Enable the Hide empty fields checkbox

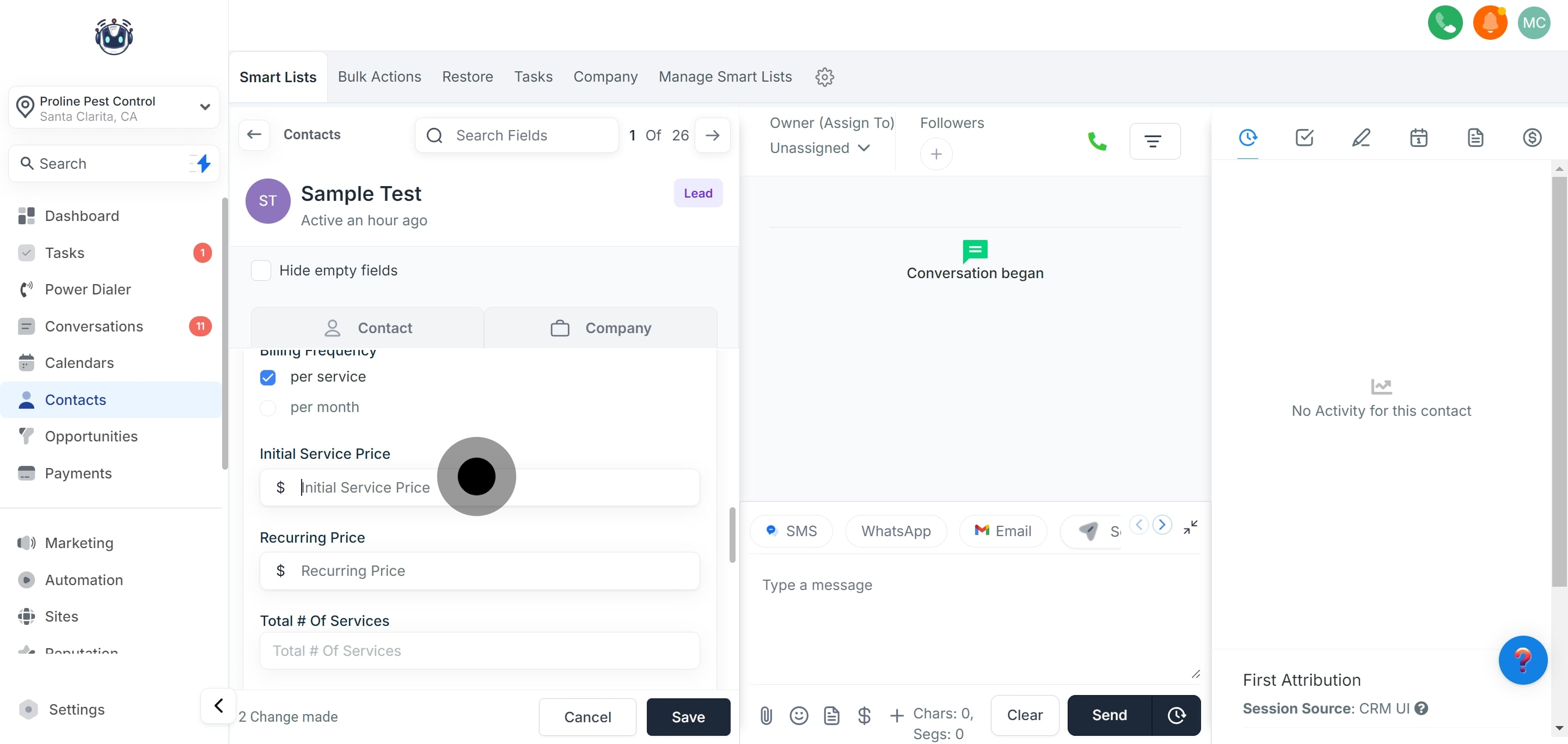(261, 270)
